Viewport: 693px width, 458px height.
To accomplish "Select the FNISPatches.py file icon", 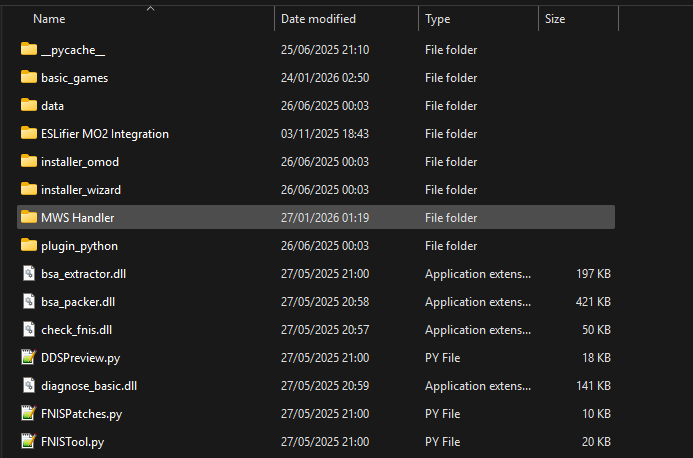I will [x=28, y=414].
